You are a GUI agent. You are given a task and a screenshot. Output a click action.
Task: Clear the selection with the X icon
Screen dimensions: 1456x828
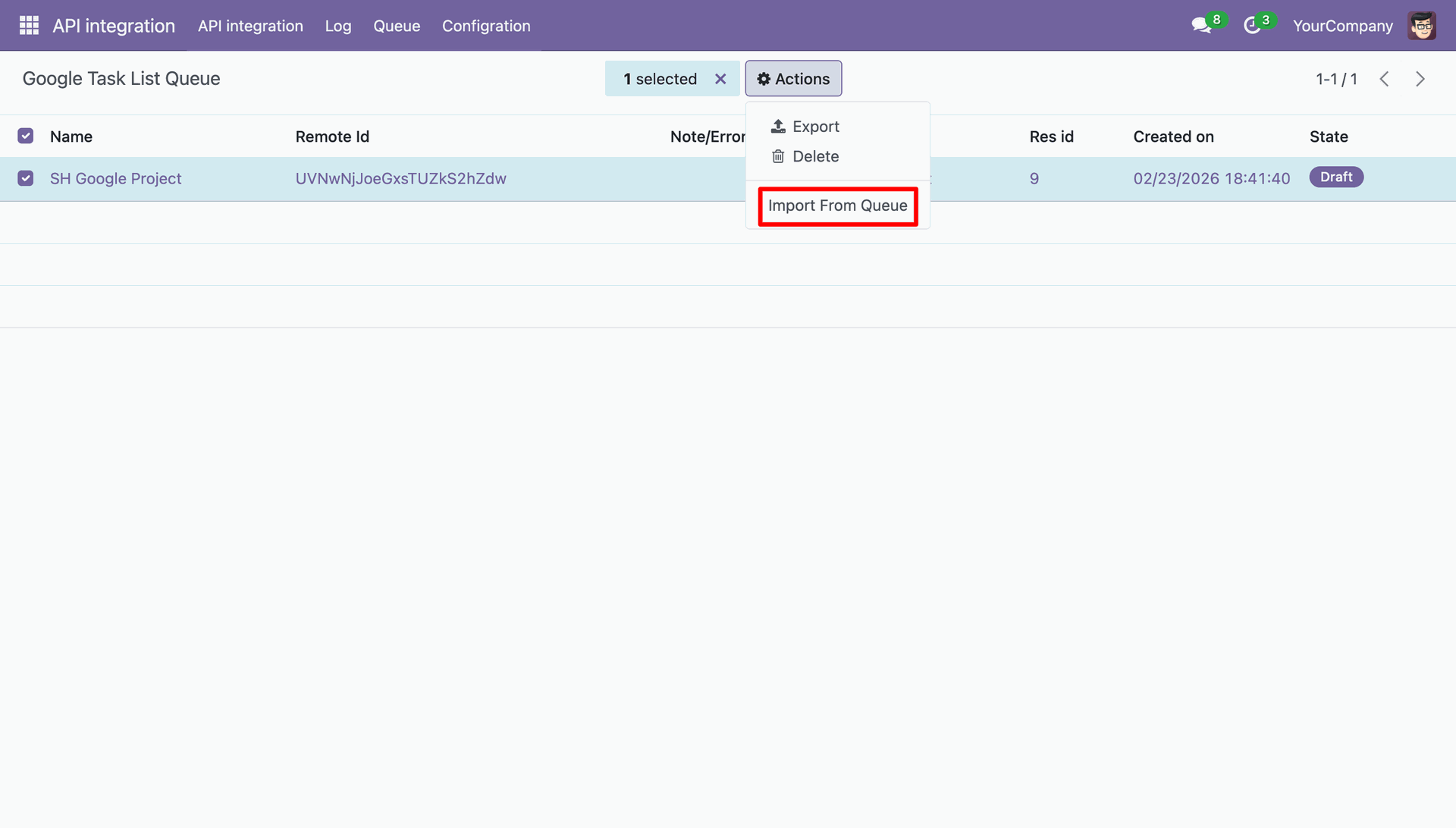(720, 79)
